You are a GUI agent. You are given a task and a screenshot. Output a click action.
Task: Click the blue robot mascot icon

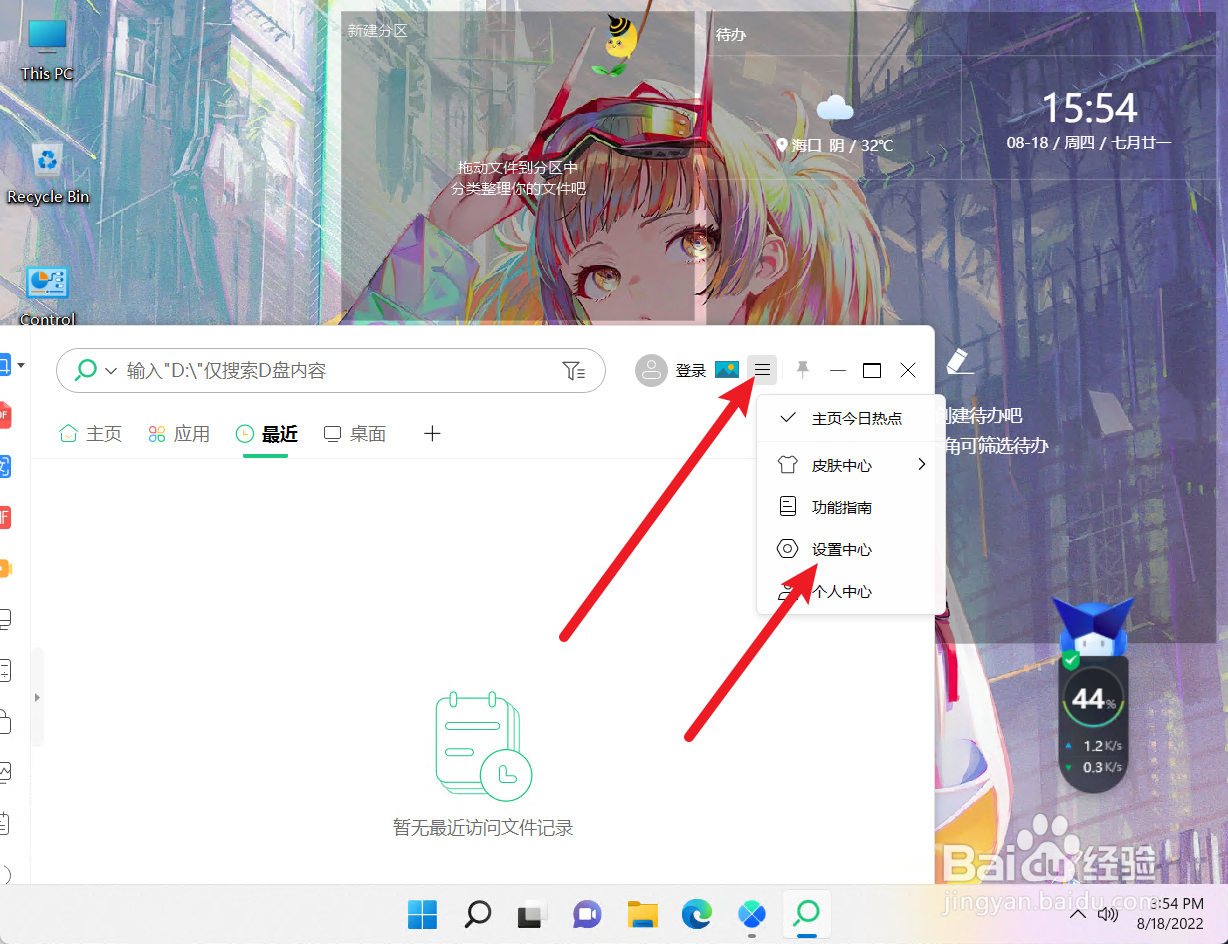[1095, 628]
